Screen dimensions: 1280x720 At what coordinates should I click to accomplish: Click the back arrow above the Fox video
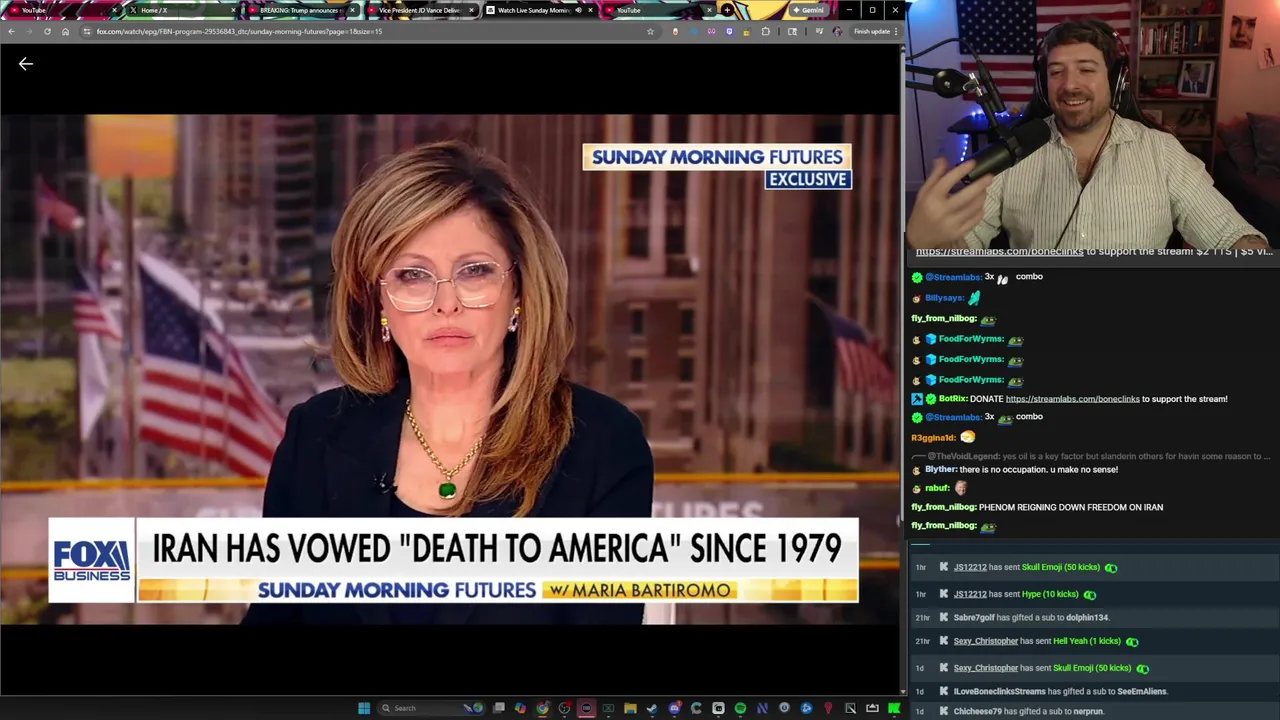tap(26, 64)
